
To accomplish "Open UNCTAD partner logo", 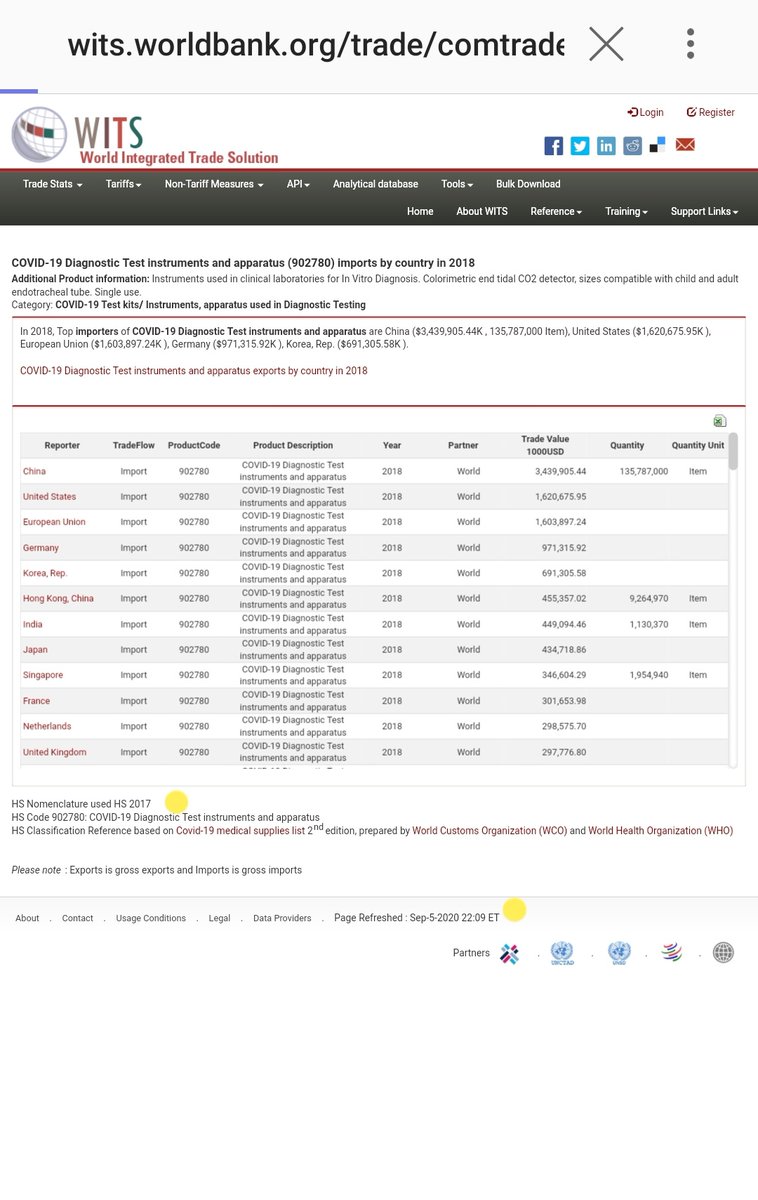I will point(562,953).
